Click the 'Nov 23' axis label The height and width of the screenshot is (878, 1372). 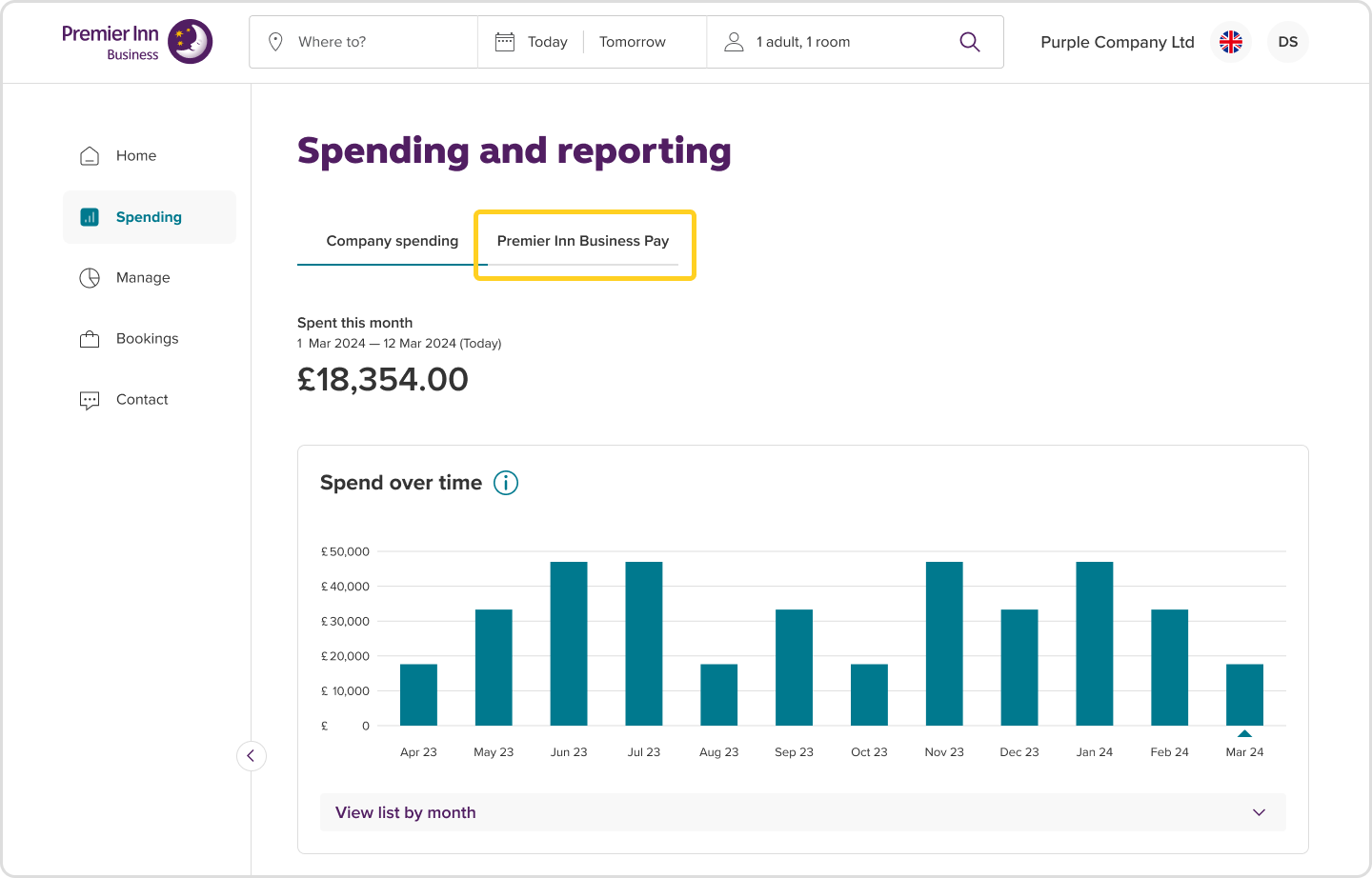coord(944,752)
